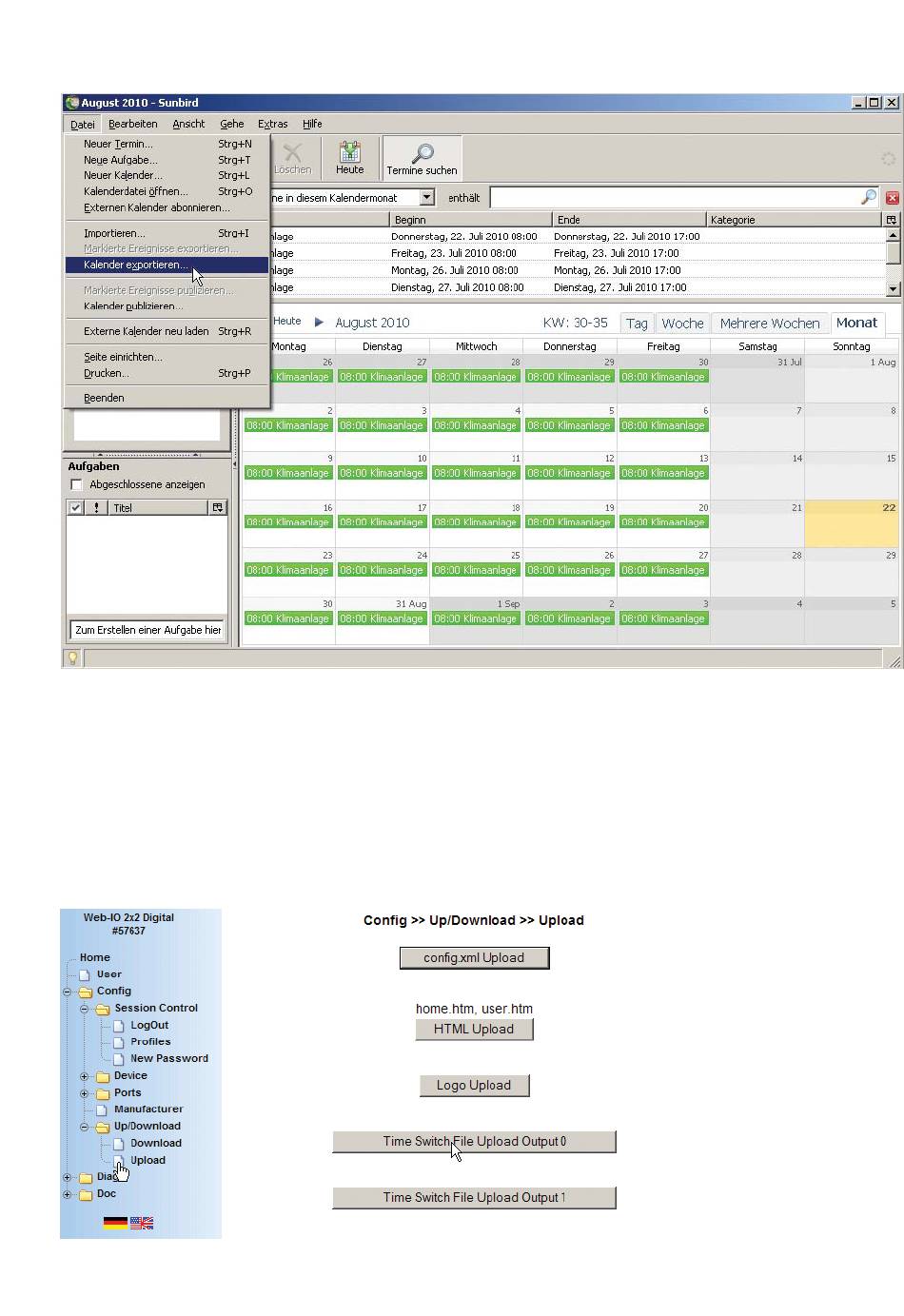
Task: Switch to the Tag view tab
Action: pyautogui.click(x=637, y=324)
